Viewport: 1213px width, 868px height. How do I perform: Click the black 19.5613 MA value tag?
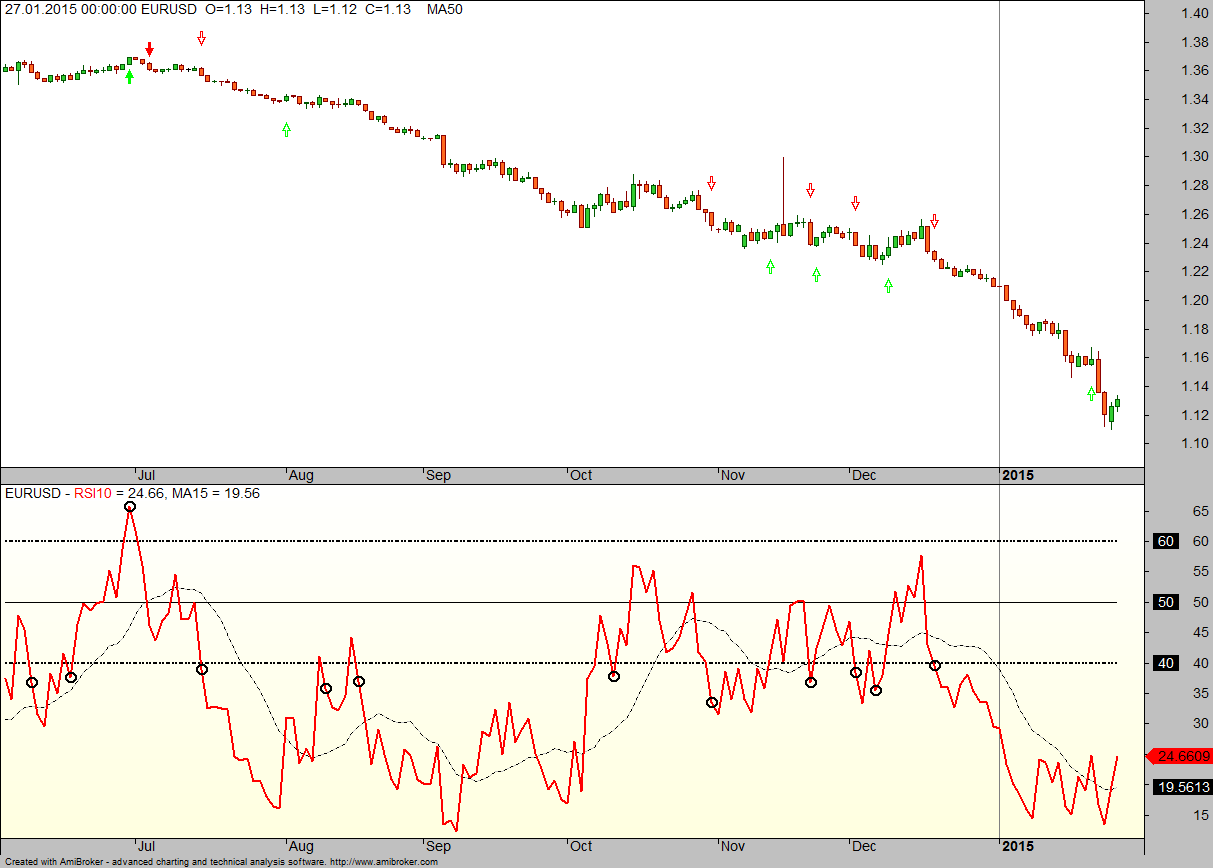1183,787
